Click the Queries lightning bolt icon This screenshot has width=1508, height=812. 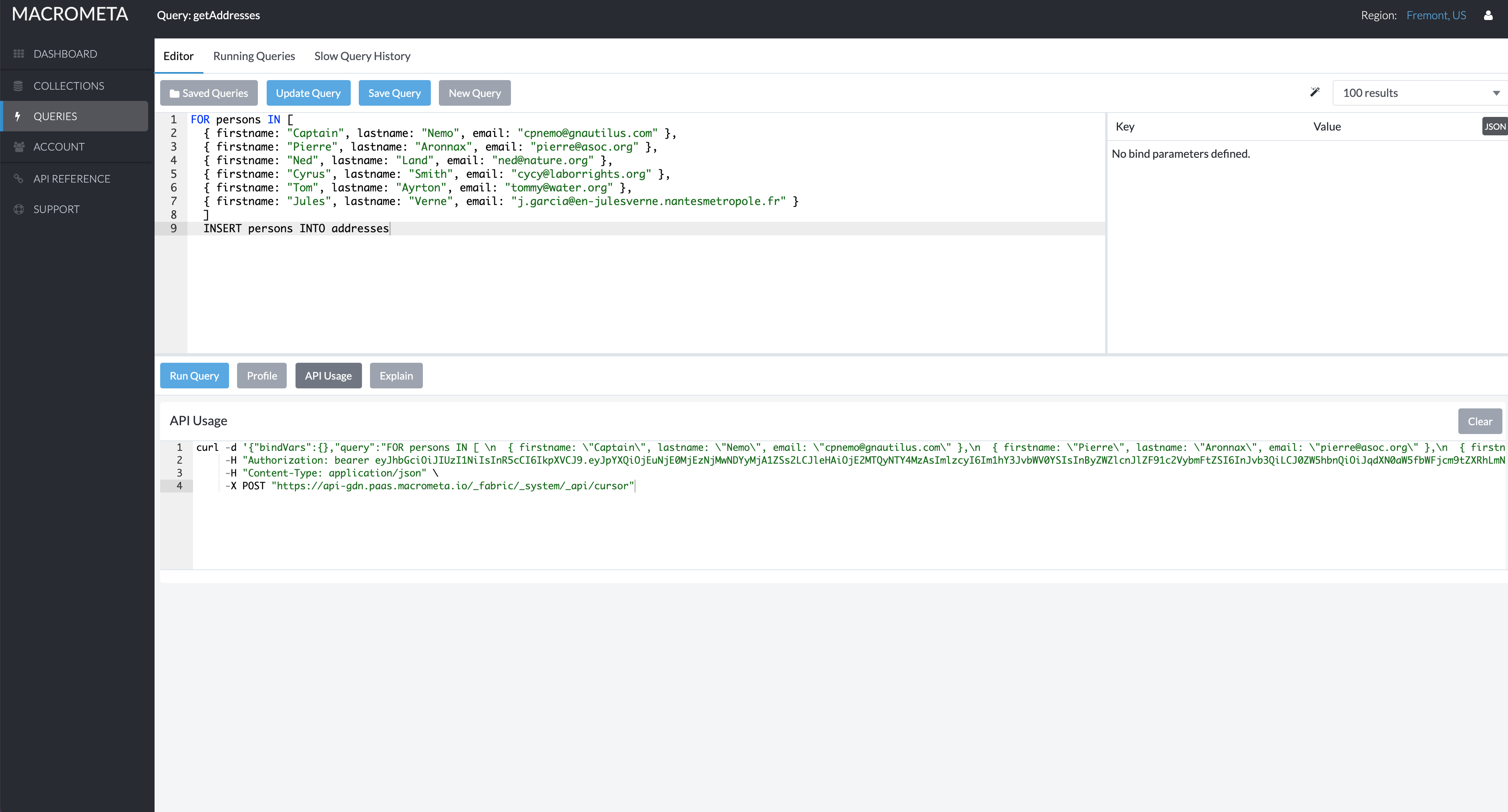18,117
